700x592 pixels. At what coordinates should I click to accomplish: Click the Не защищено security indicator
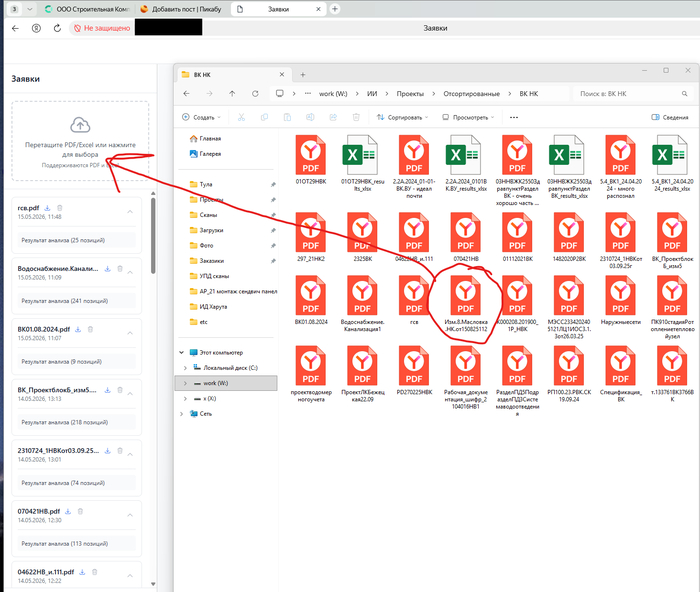click(102, 28)
